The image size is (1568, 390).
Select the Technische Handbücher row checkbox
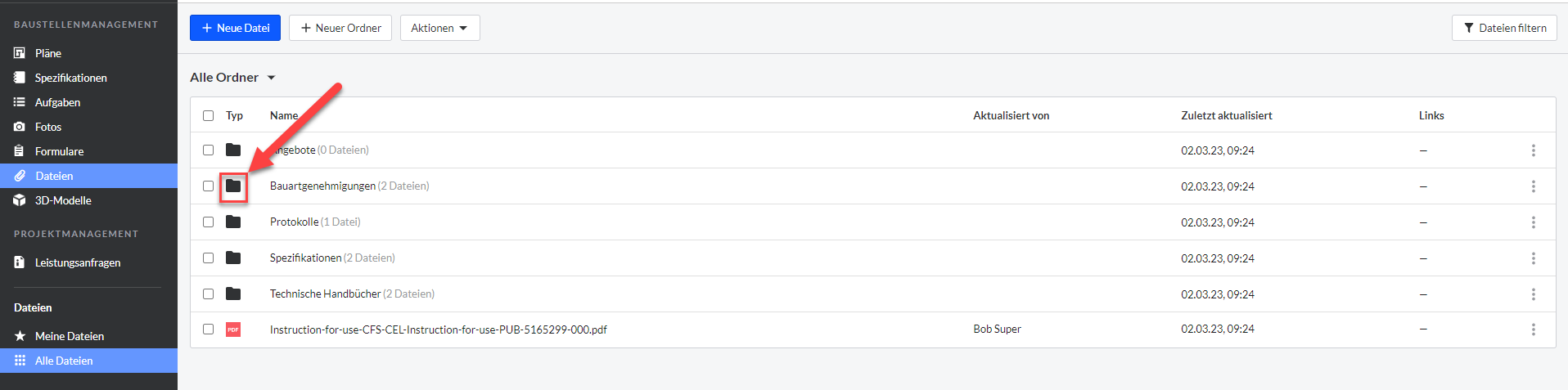coord(208,294)
